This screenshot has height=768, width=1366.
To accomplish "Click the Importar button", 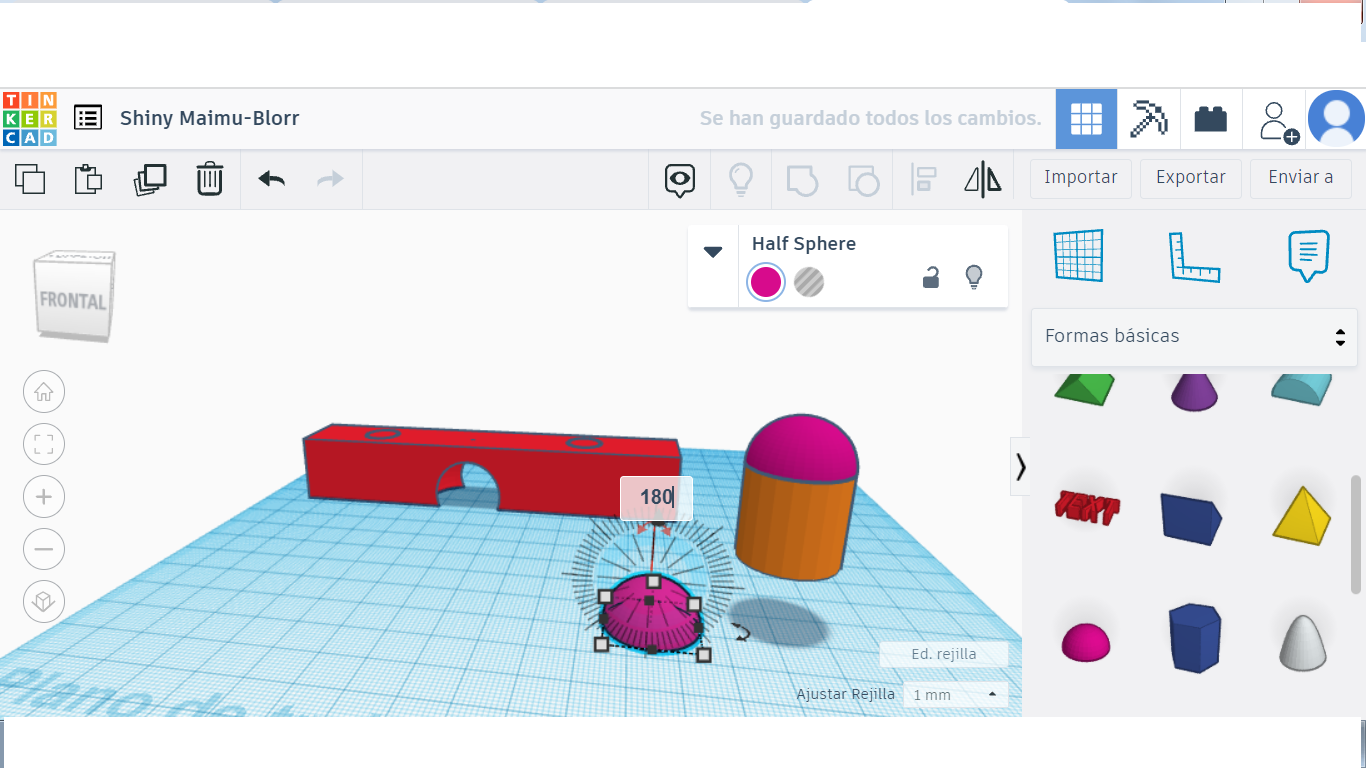I will [x=1081, y=178].
